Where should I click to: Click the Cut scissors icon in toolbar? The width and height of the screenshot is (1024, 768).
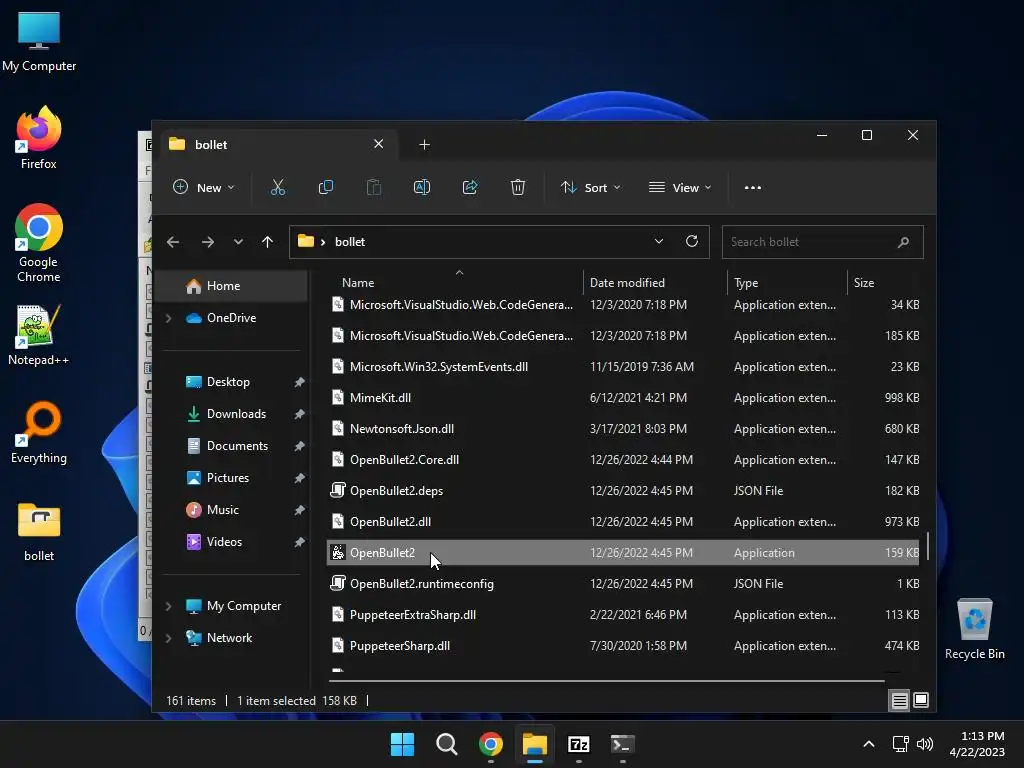(278, 187)
